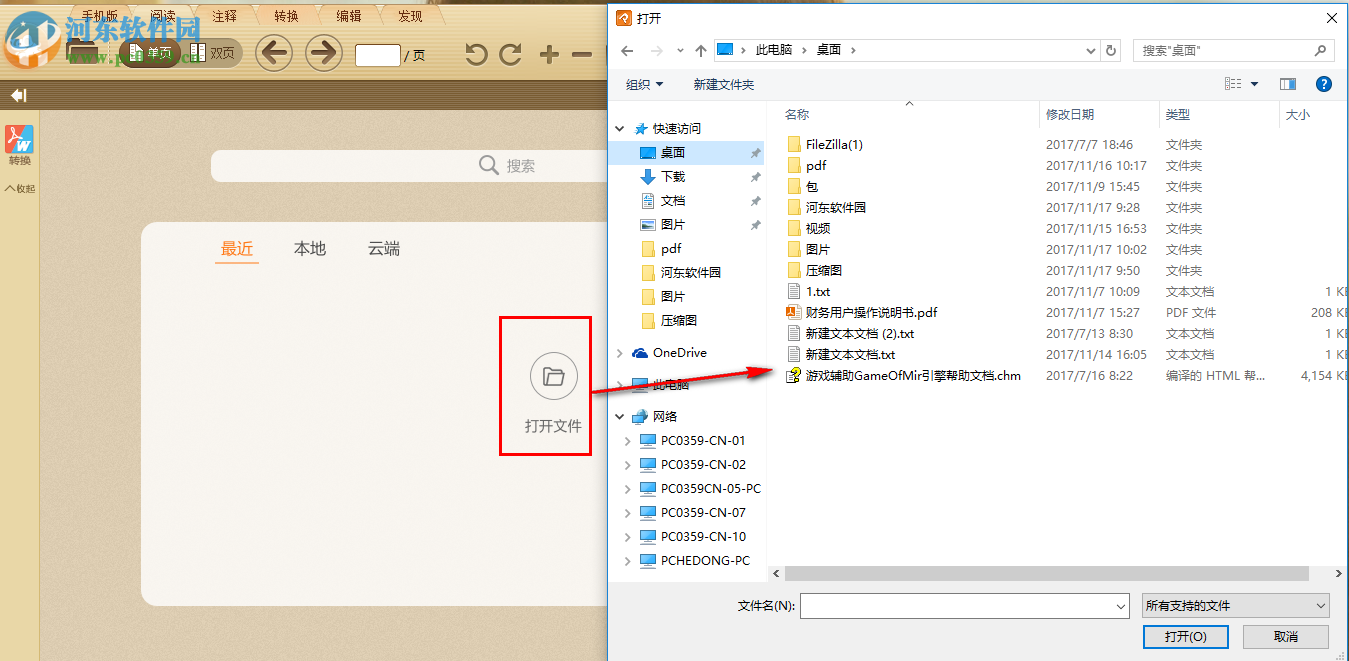
Task: Click the zoom in plus icon
Action: (547, 54)
